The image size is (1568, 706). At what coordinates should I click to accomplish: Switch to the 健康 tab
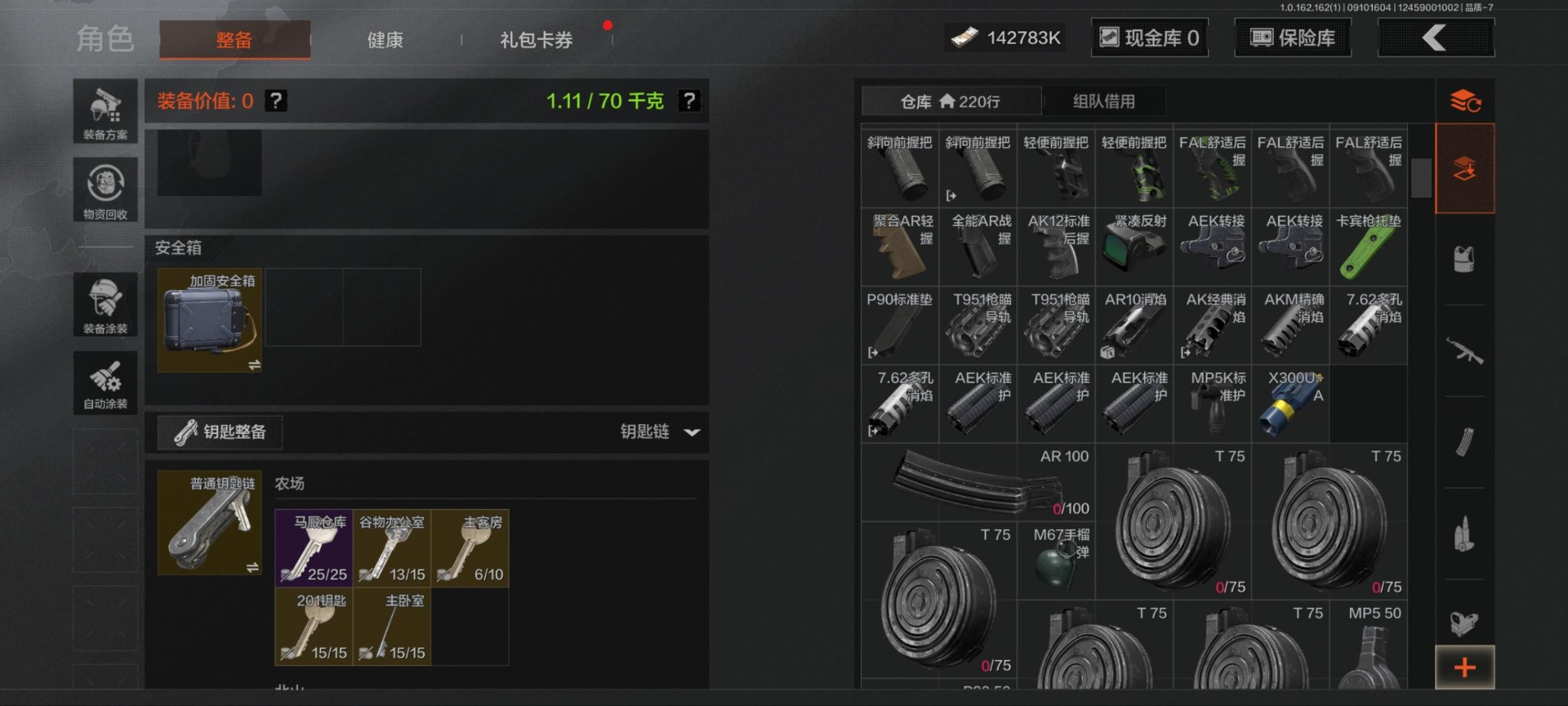click(x=385, y=39)
